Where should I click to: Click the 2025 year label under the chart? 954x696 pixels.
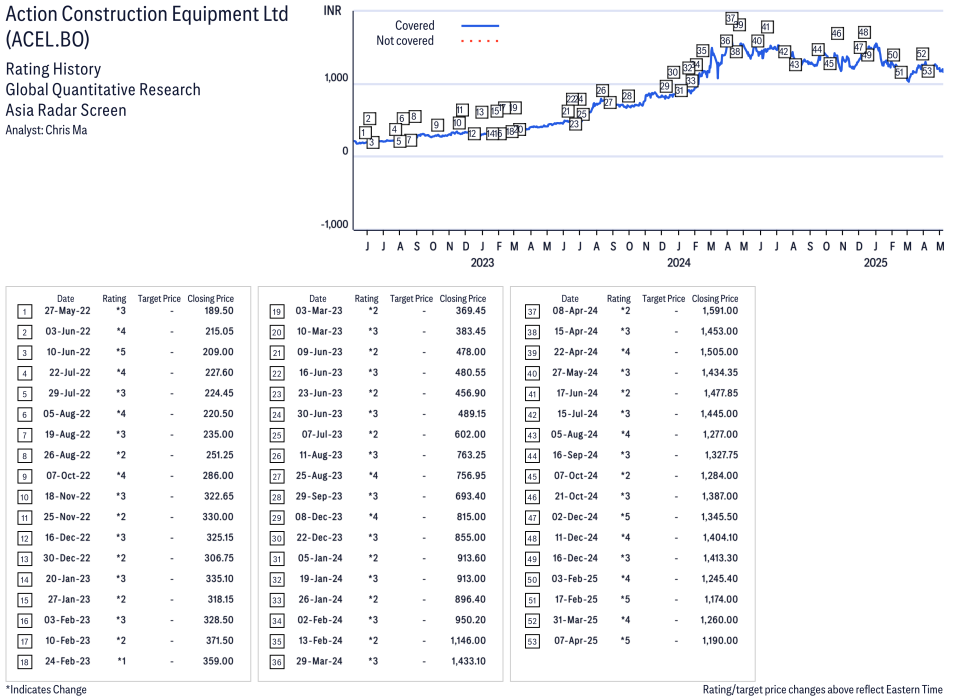(876, 263)
